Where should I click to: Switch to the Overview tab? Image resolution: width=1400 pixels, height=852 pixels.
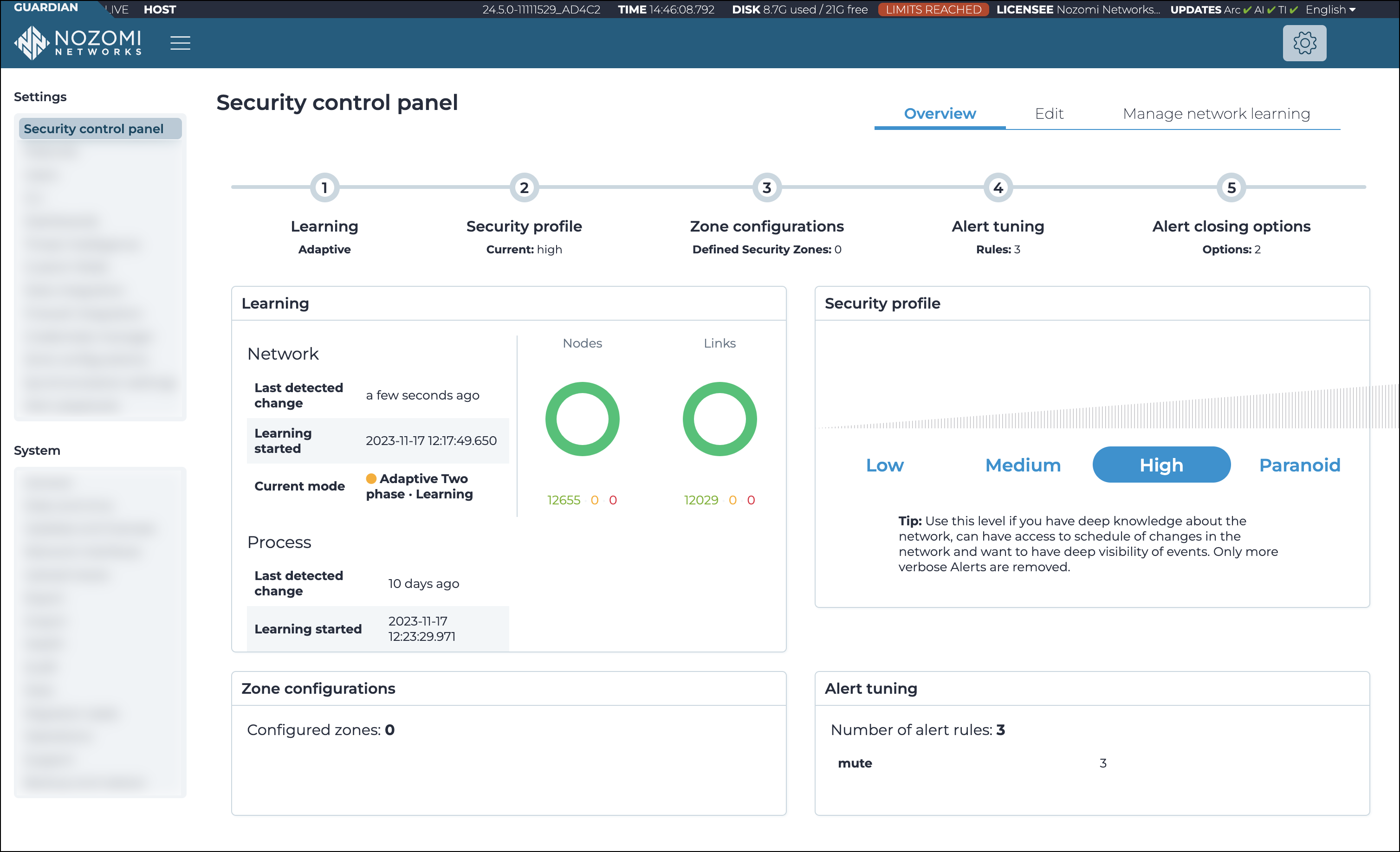[x=940, y=114]
